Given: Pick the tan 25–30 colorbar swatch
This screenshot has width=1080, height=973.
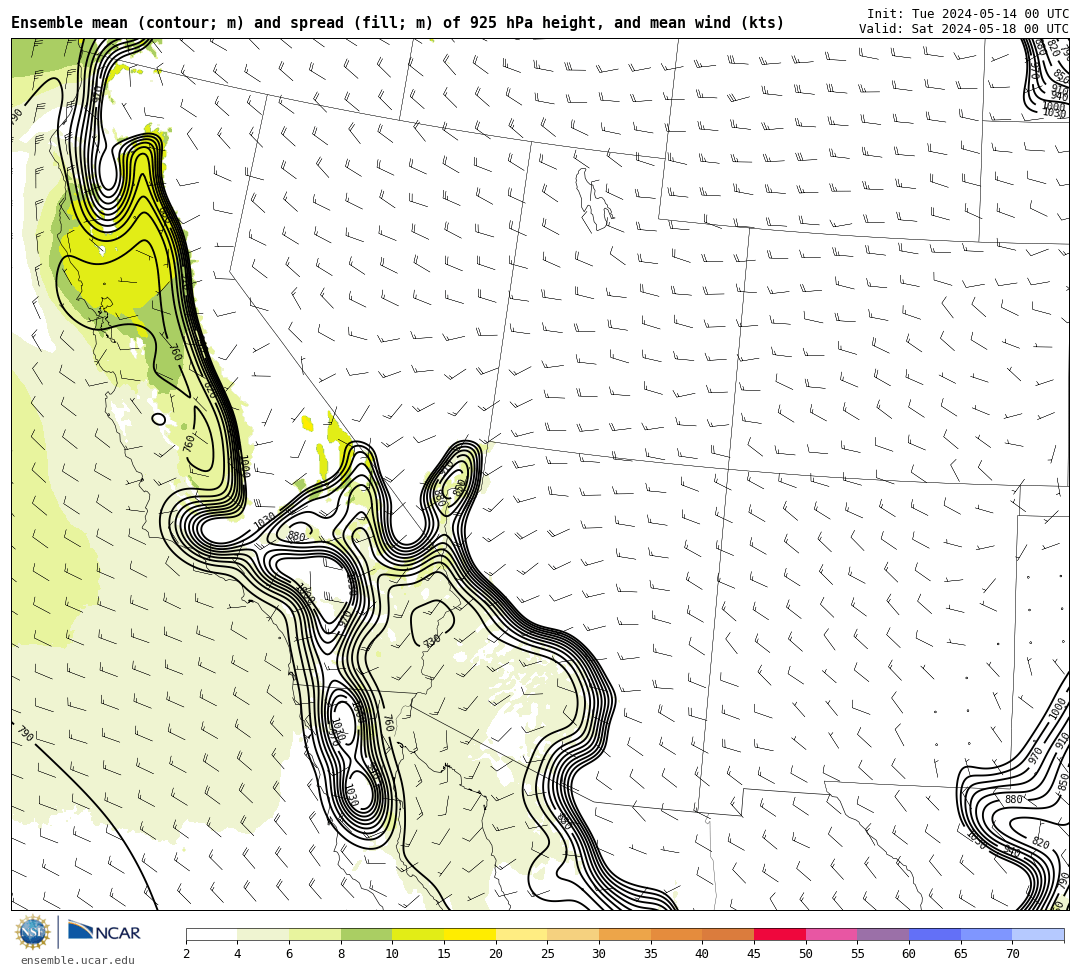Looking at the screenshot, I should 573,935.
